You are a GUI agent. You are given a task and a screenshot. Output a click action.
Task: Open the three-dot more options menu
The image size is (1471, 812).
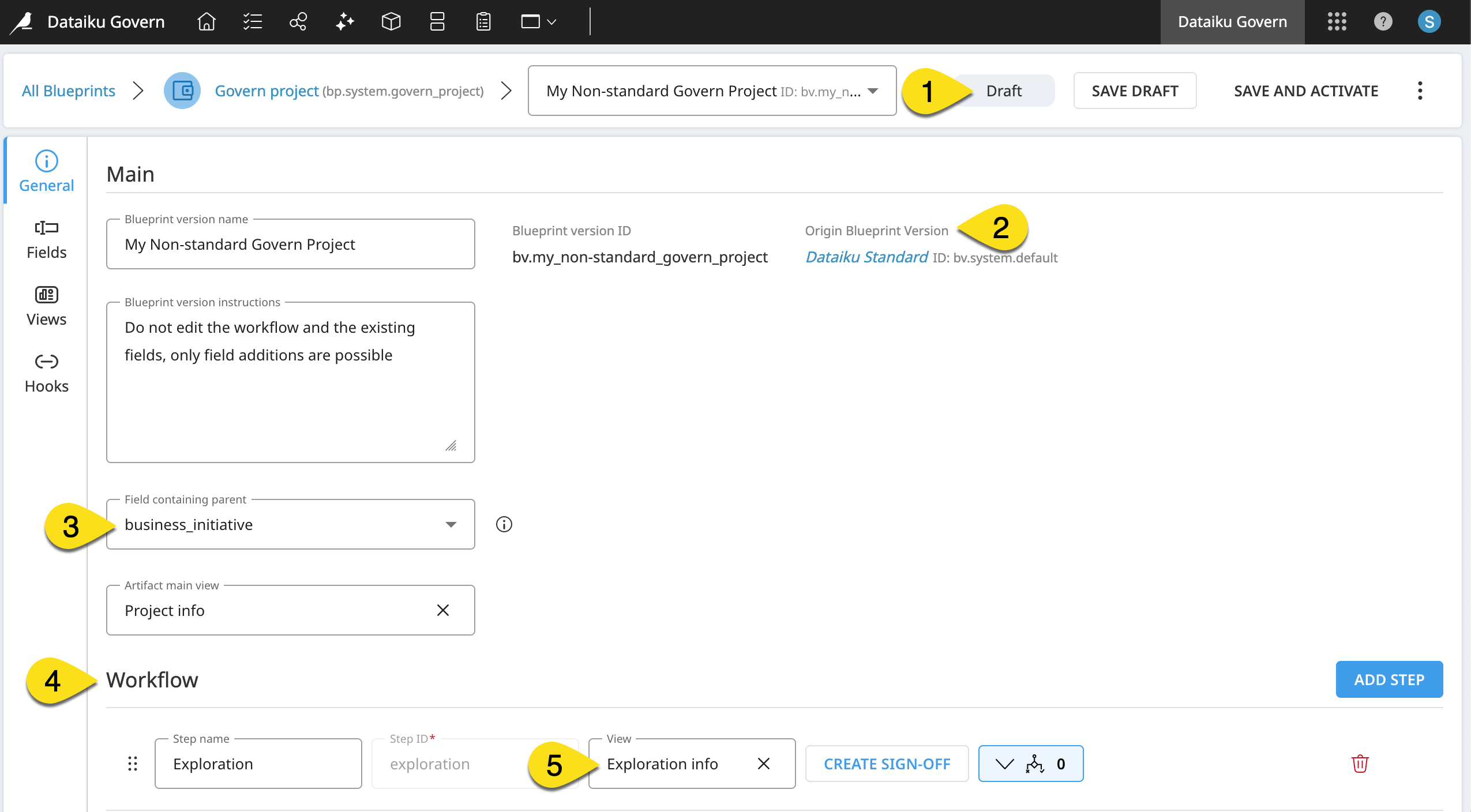click(1420, 91)
